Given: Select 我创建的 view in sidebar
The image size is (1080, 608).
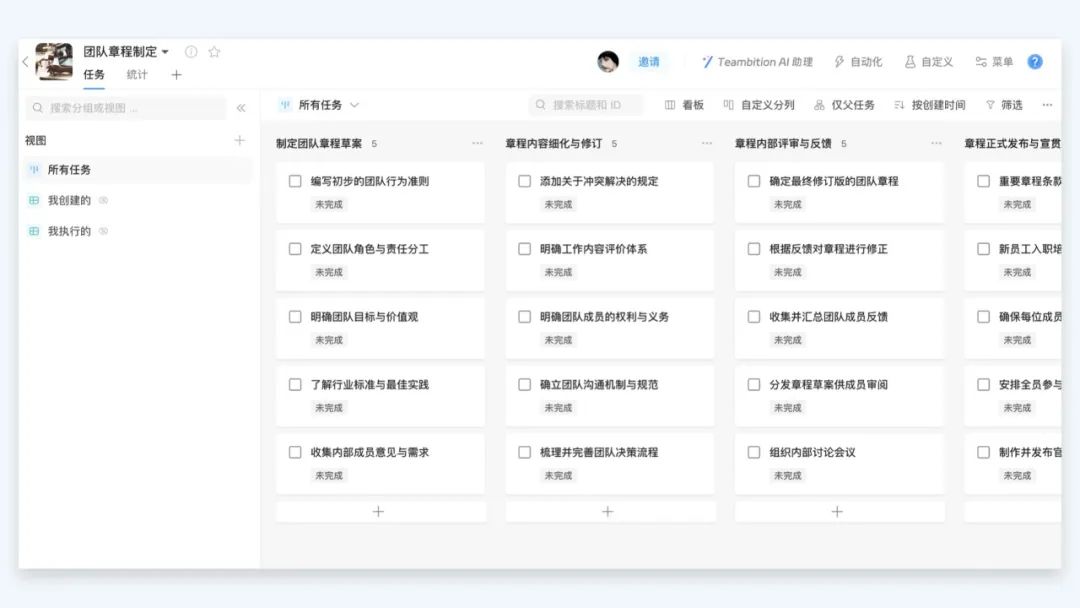Looking at the screenshot, I should [x=69, y=201].
